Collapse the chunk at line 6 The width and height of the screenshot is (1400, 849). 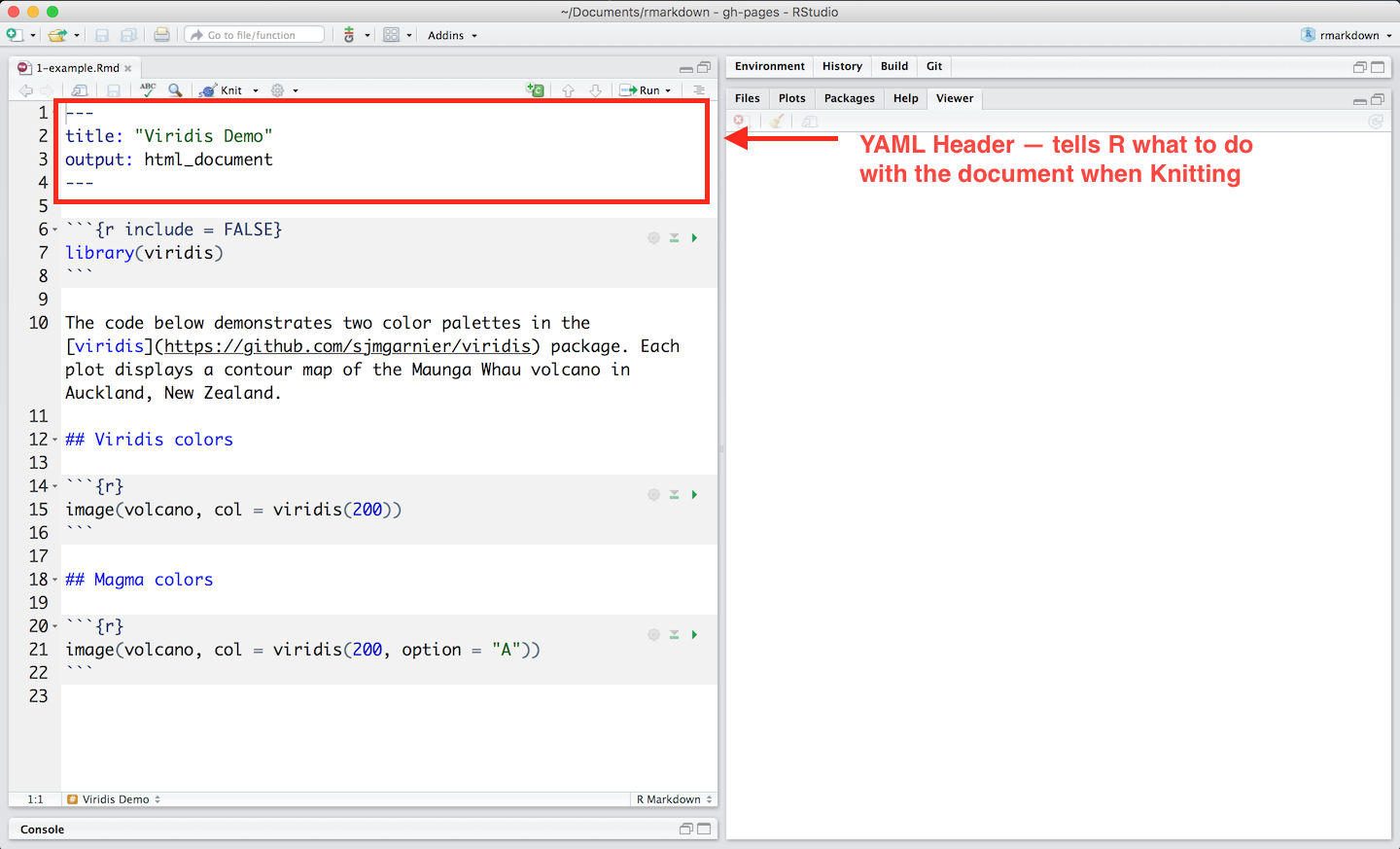[x=54, y=230]
